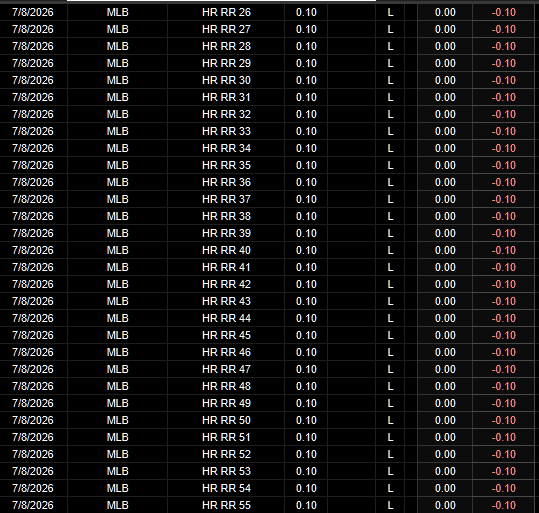Select the 0.00 payout in HR RR 37 row
539x513 pixels.
point(445,199)
